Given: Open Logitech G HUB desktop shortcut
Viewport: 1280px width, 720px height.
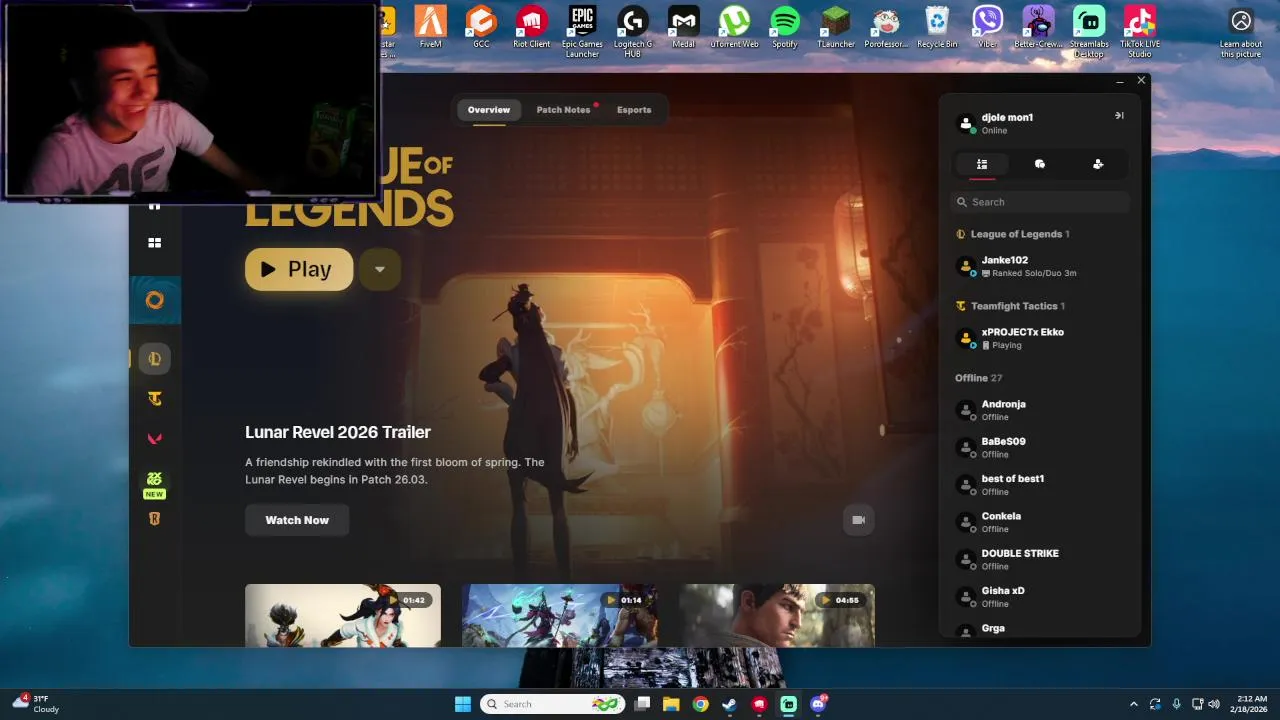Looking at the screenshot, I should (632, 32).
